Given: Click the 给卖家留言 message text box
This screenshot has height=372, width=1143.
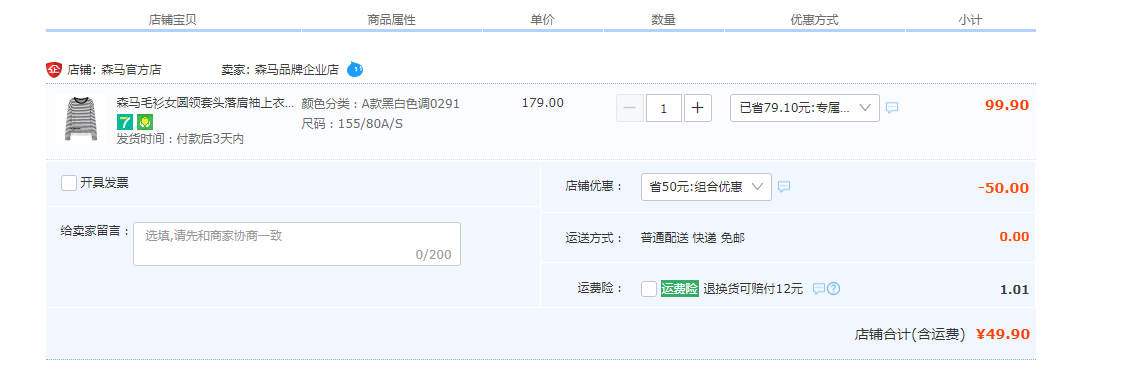Looking at the screenshot, I should (x=297, y=244).
